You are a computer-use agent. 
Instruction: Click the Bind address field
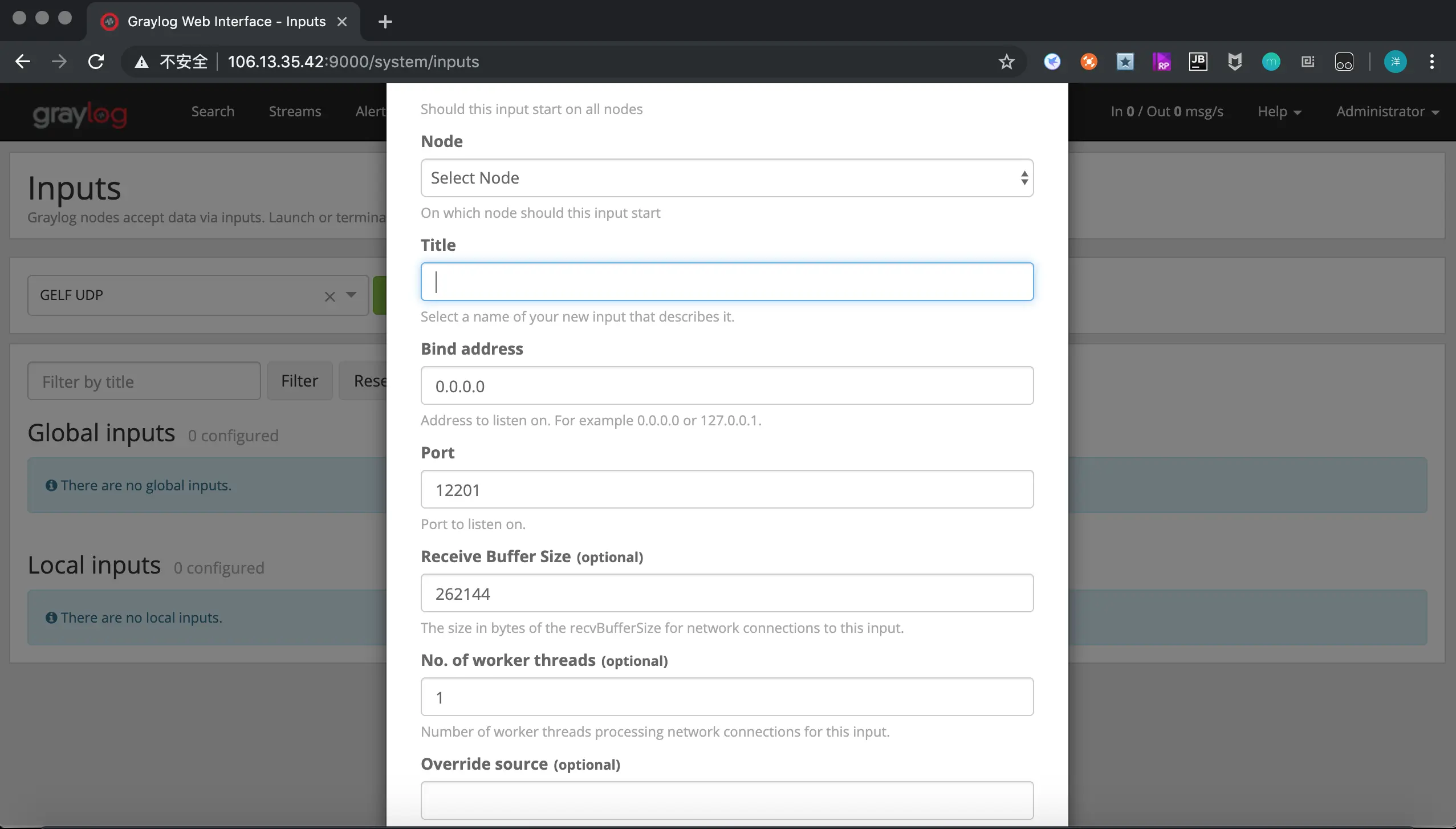(x=726, y=385)
